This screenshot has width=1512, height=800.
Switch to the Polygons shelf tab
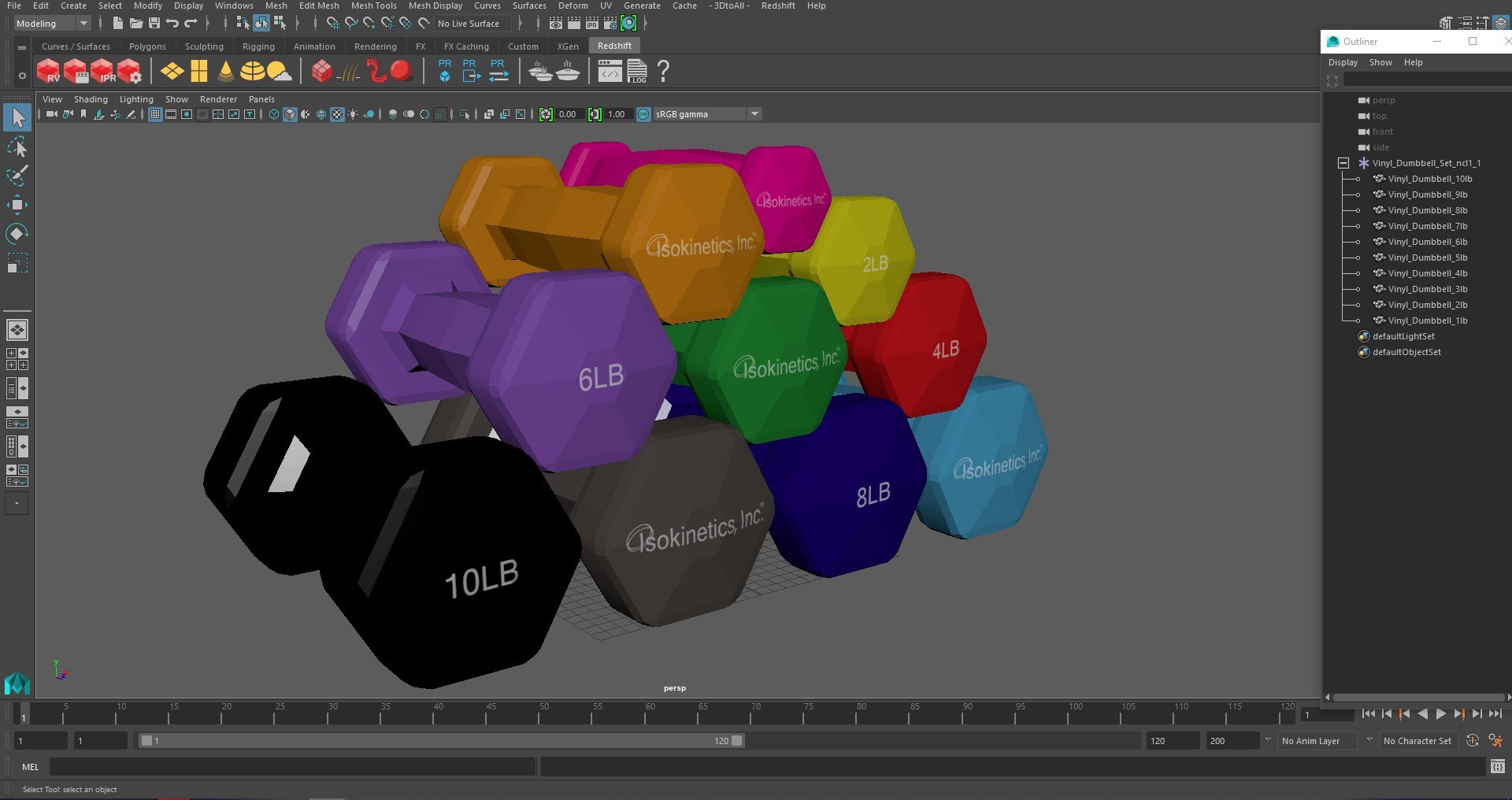pyautogui.click(x=147, y=46)
